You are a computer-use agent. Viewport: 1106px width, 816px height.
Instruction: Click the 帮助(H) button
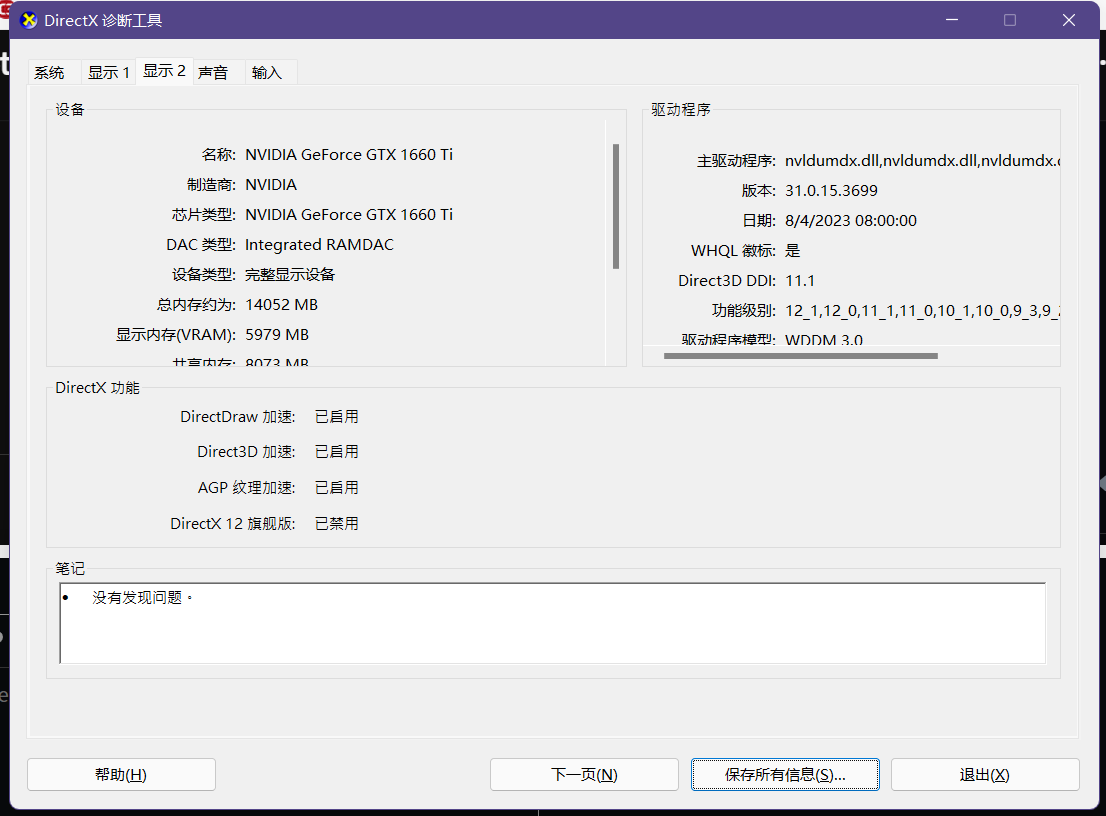[x=121, y=774]
